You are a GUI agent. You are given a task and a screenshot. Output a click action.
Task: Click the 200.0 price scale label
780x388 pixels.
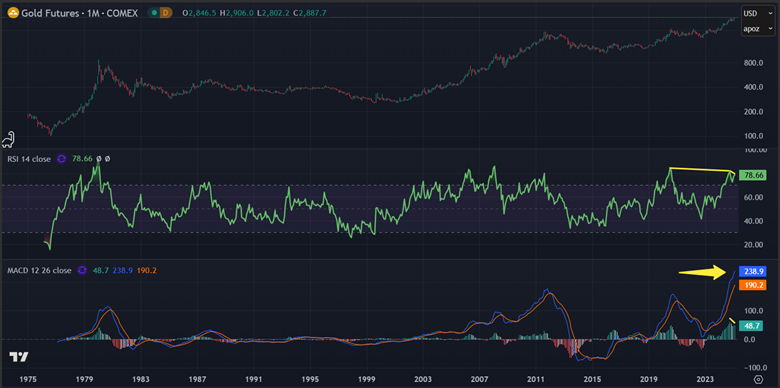point(753,112)
